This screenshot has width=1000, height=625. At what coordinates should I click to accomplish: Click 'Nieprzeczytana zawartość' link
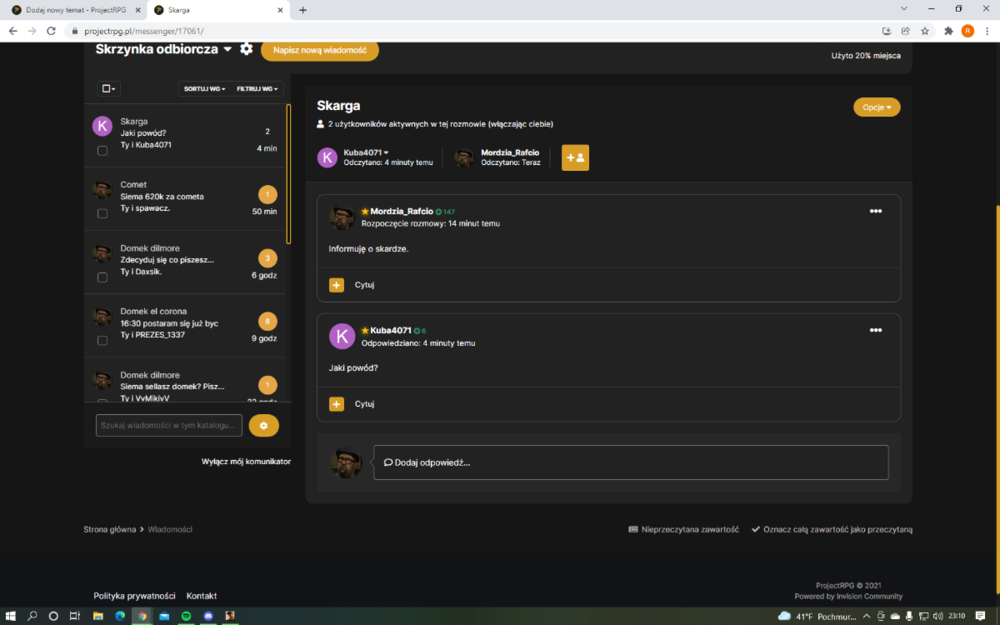(x=684, y=529)
